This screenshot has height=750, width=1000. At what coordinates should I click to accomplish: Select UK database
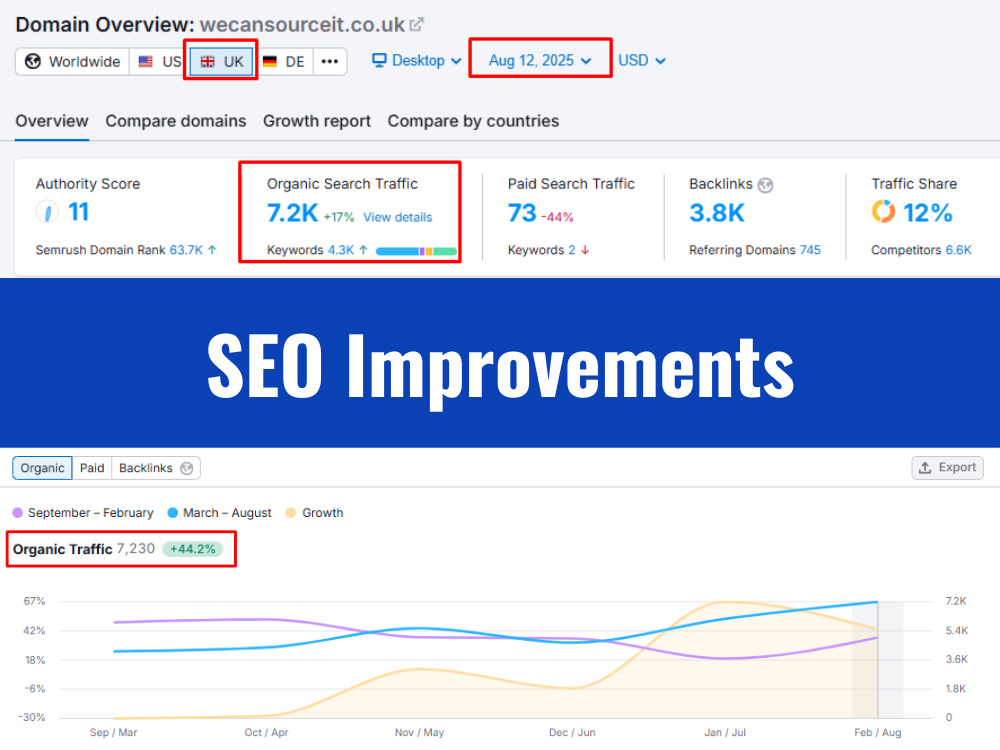(221, 61)
